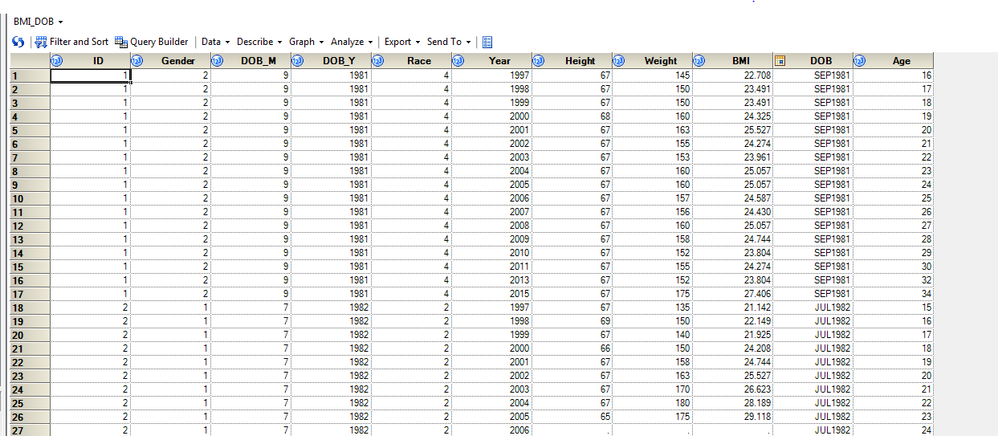
Task: Click Year cell 2006 in row 27
Action: coord(492,430)
